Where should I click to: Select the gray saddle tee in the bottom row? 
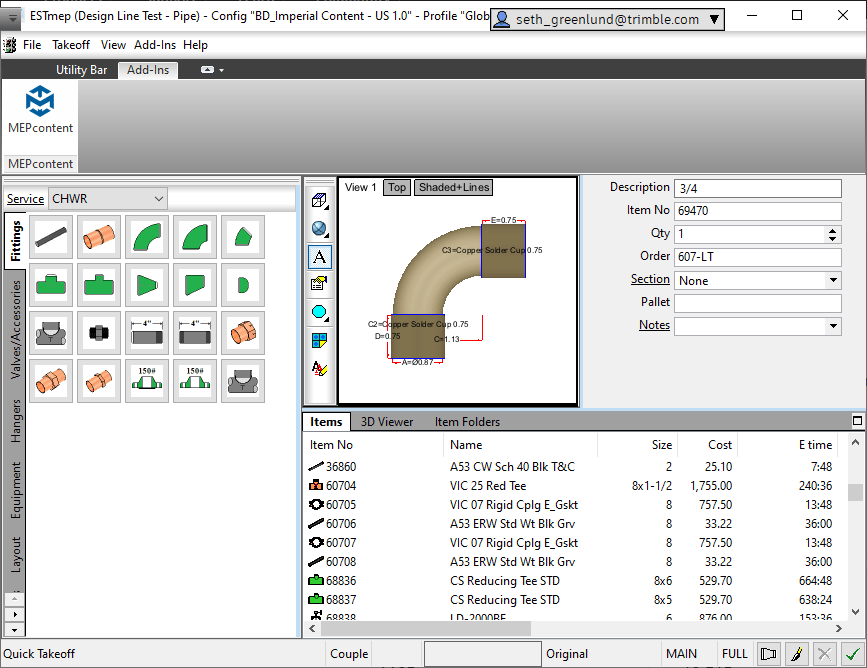coord(243,381)
